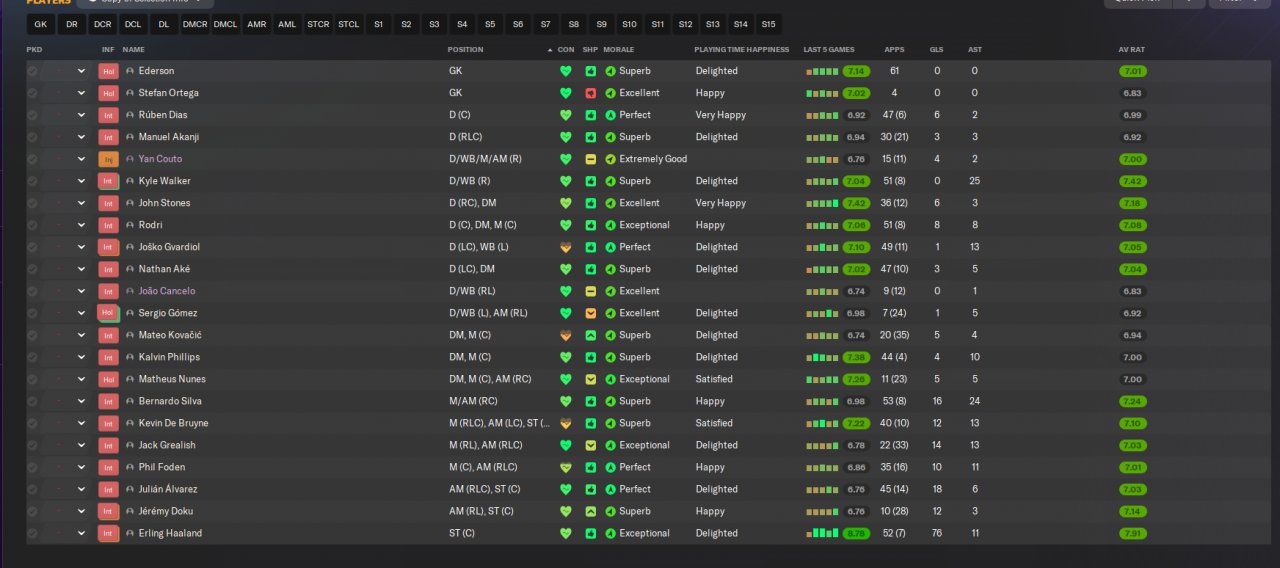This screenshot has width=1280, height=568.
Task: Click Ederson's green condition heart icon
Action: click(565, 71)
